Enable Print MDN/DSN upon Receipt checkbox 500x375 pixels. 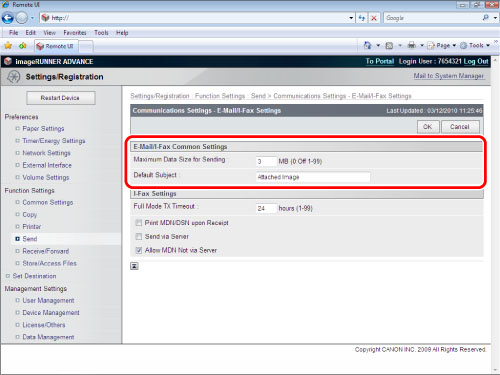point(138,223)
